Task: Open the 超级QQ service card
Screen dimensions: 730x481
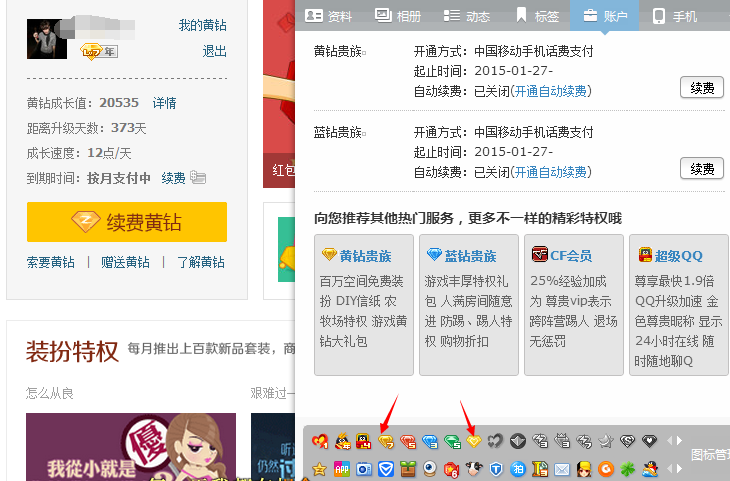Action: pos(679,305)
